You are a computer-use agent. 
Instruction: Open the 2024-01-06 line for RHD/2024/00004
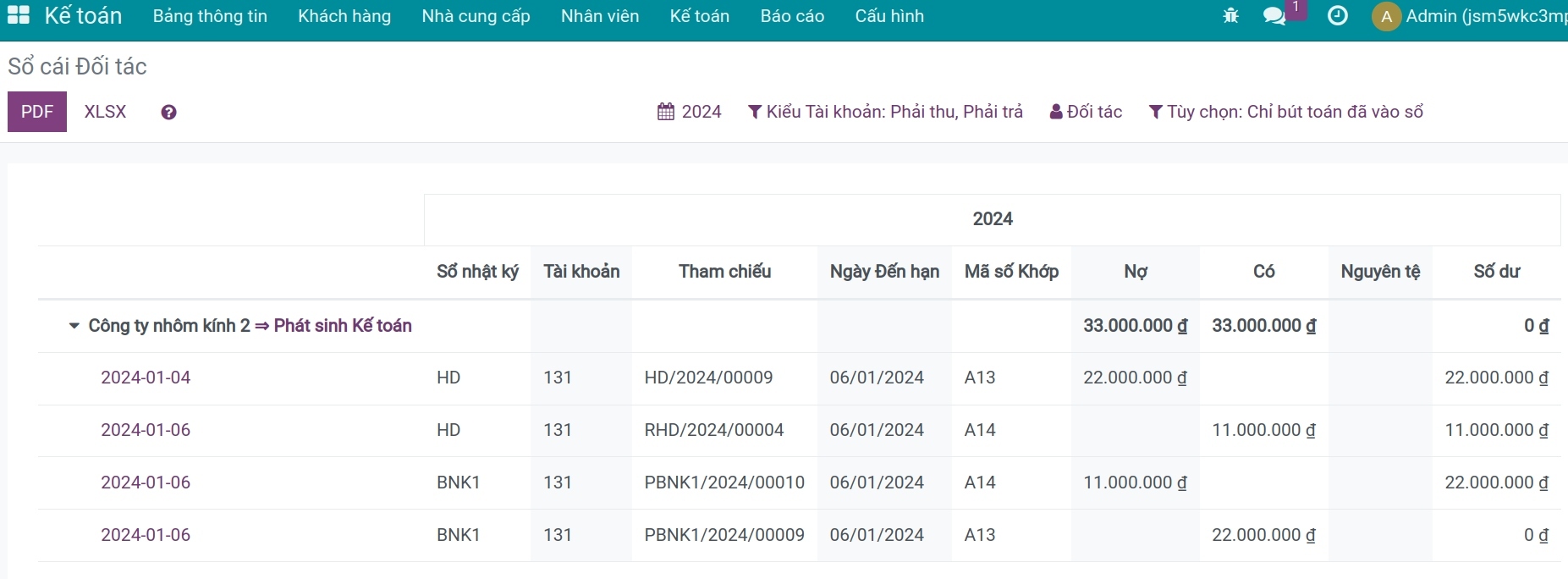point(146,430)
